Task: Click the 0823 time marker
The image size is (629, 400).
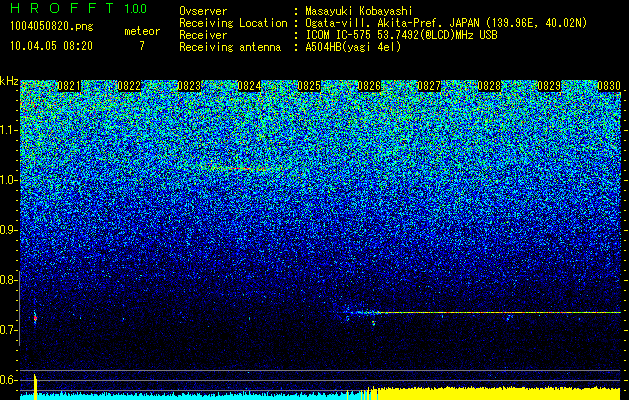Action: (189, 86)
